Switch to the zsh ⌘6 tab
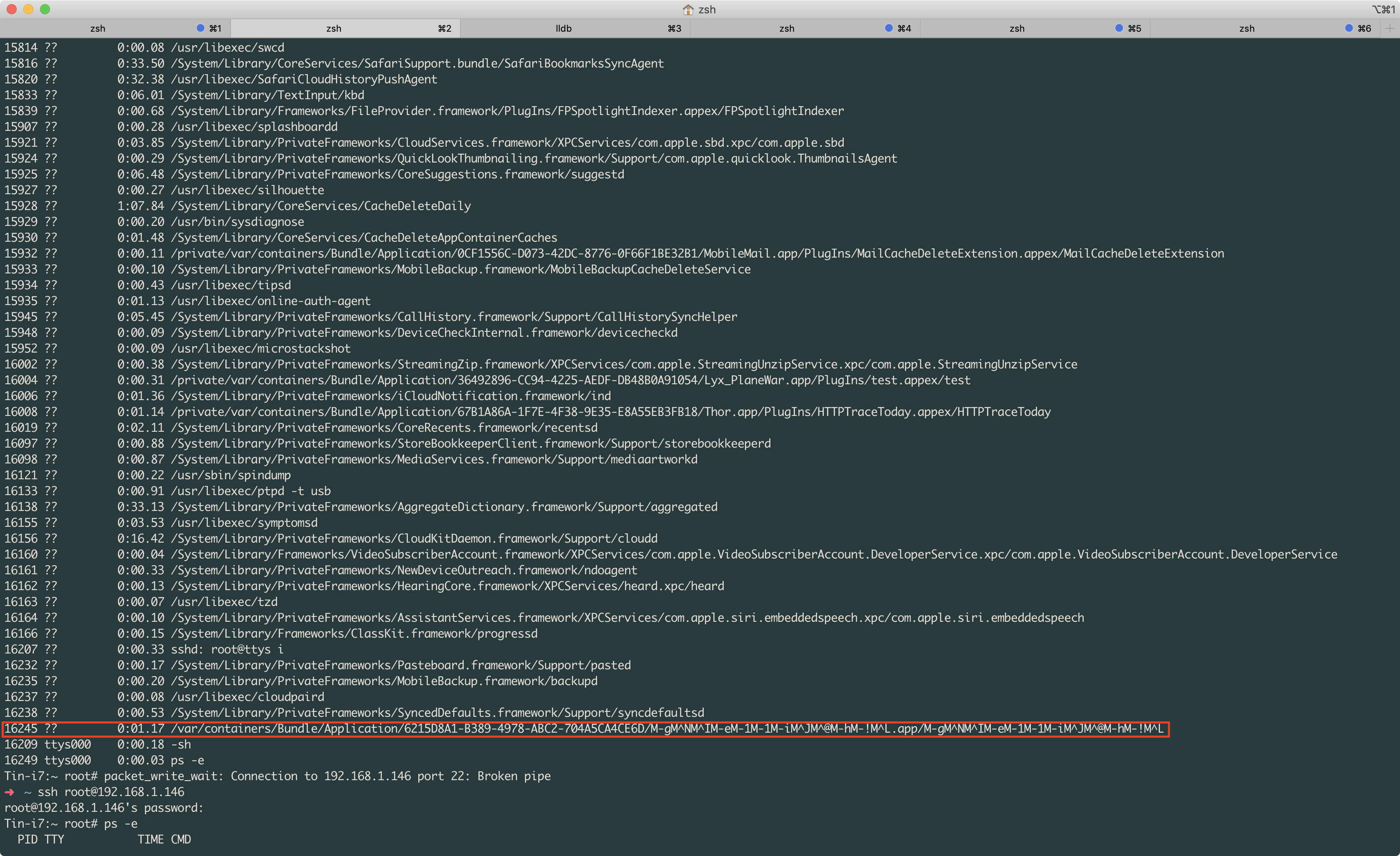The width and height of the screenshot is (1400, 856). (x=1247, y=28)
